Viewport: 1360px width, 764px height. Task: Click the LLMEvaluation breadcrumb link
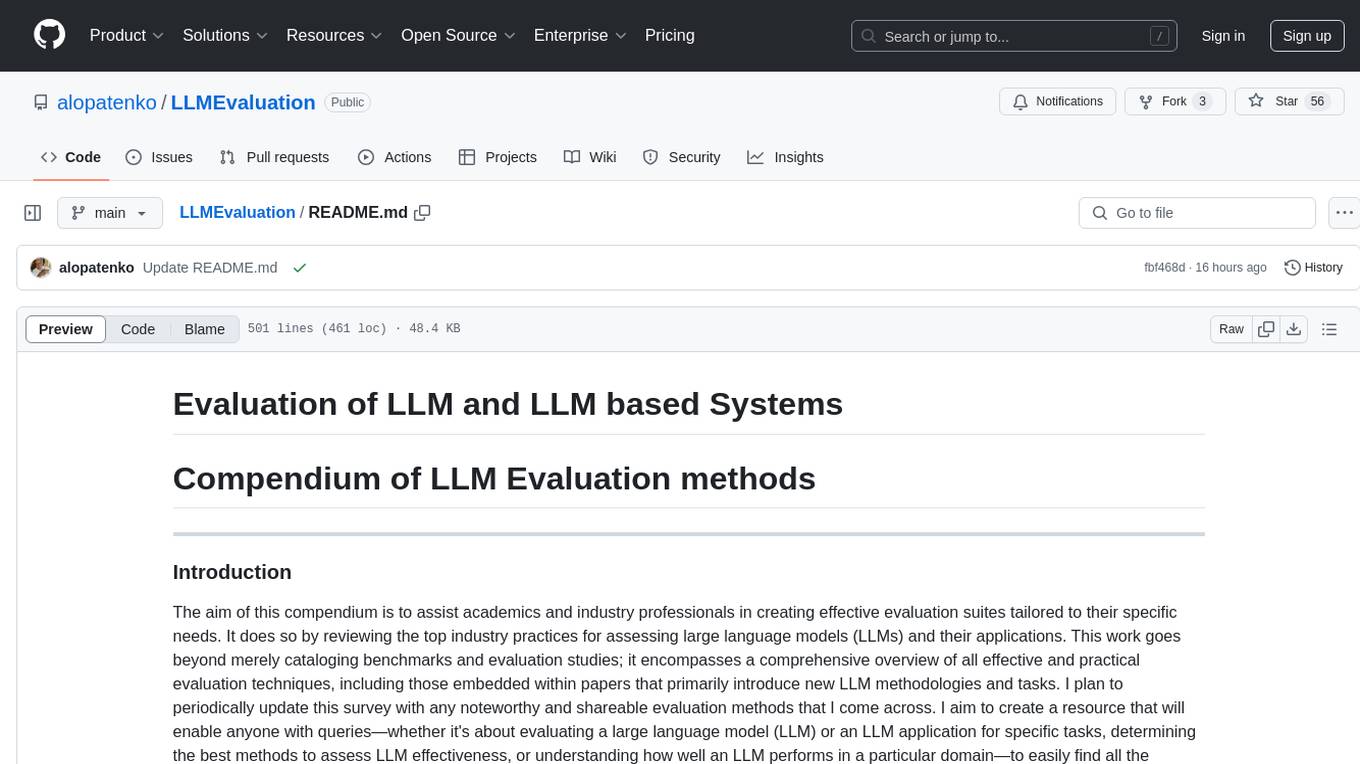(237, 213)
